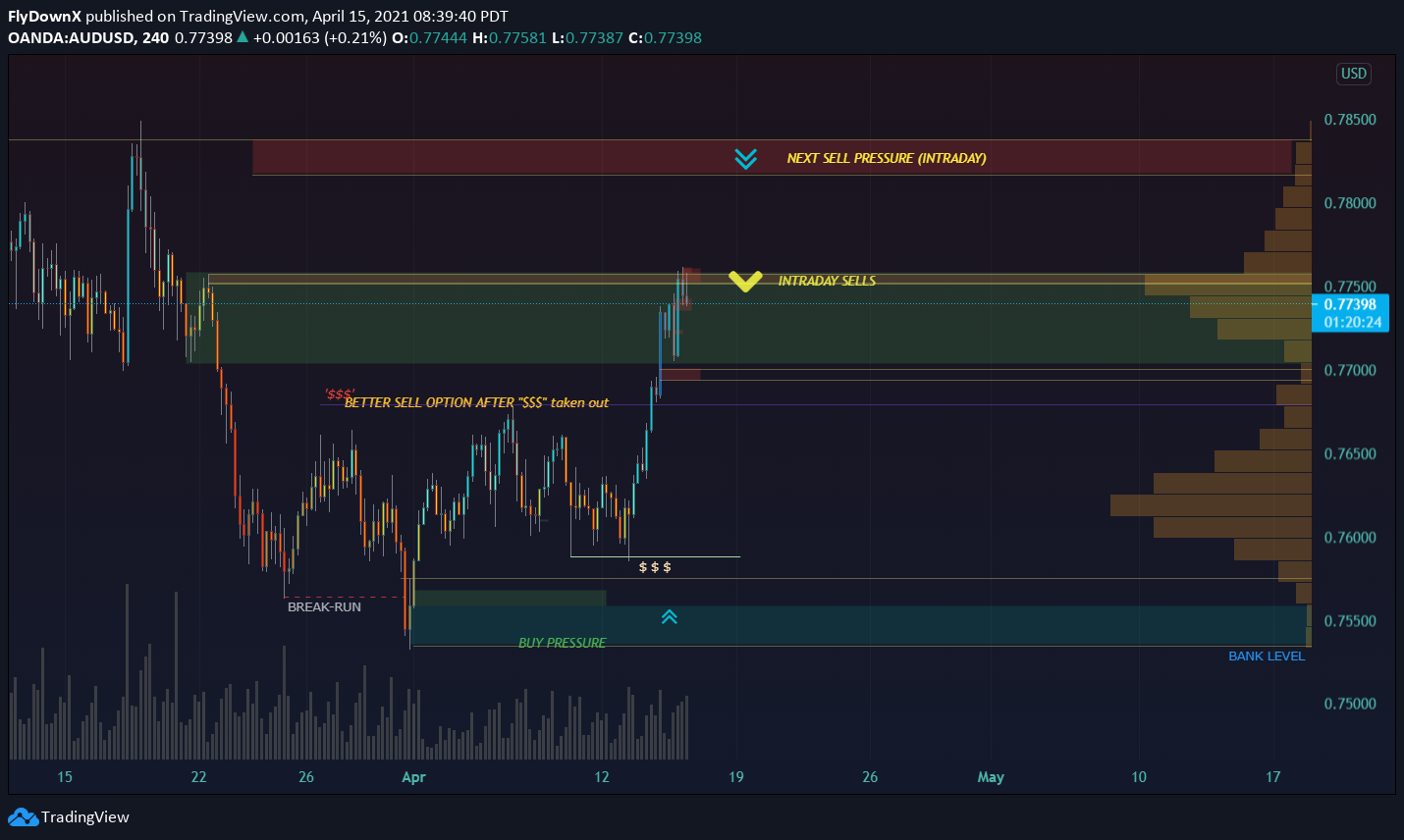
Task: Click the OANDA:AUDUSD symbol title
Action: point(70,37)
